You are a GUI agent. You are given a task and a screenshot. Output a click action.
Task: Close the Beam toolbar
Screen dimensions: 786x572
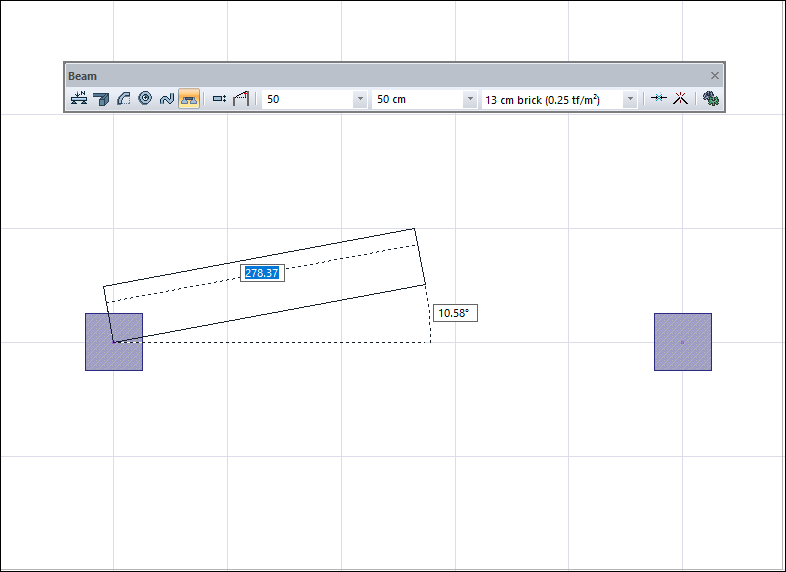pyautogui.click(x=715, y=76)
